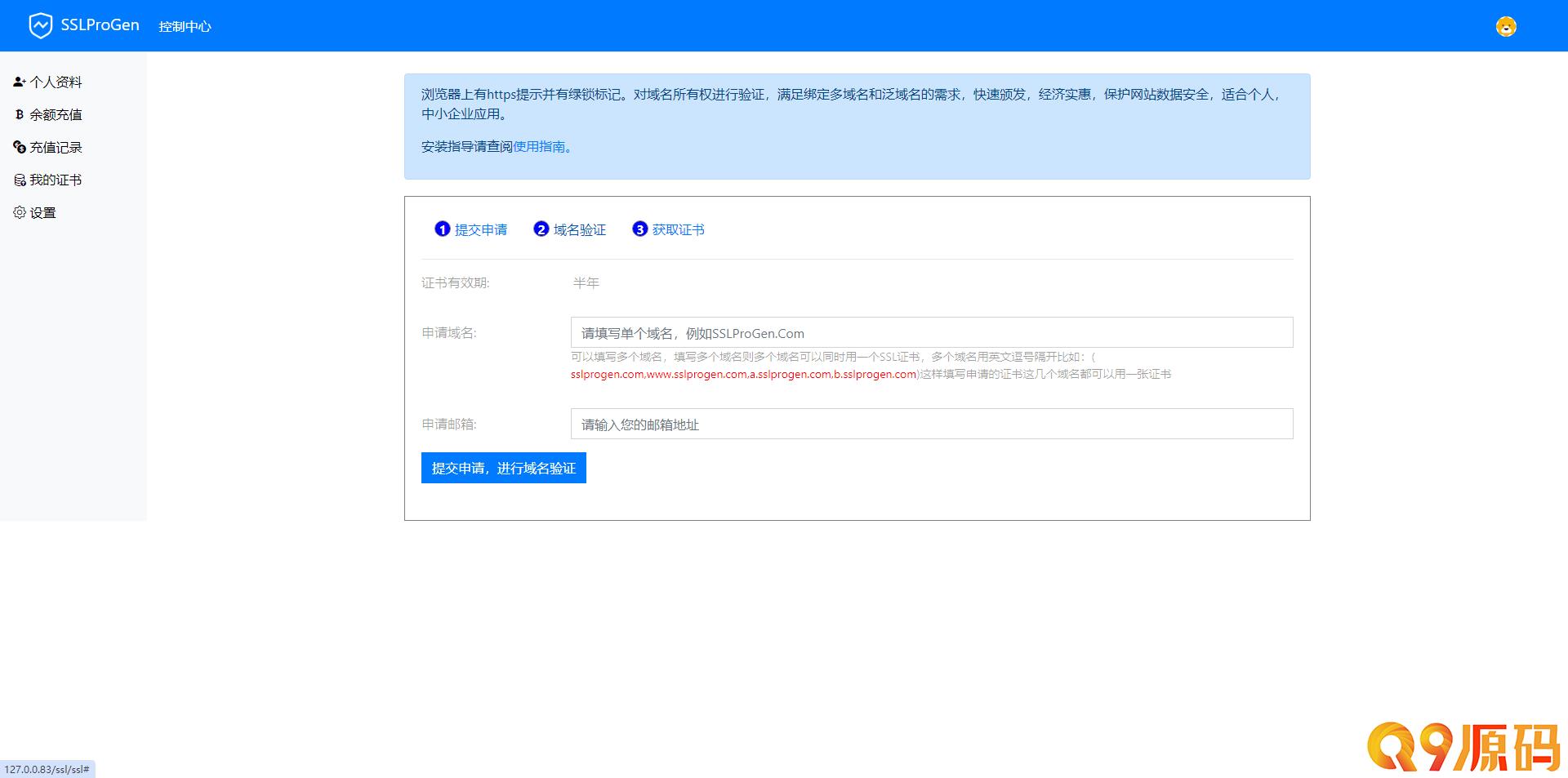Click the step 3 circle icon
This screenshot has width=1568, height=778.
[x=640, y=229]
